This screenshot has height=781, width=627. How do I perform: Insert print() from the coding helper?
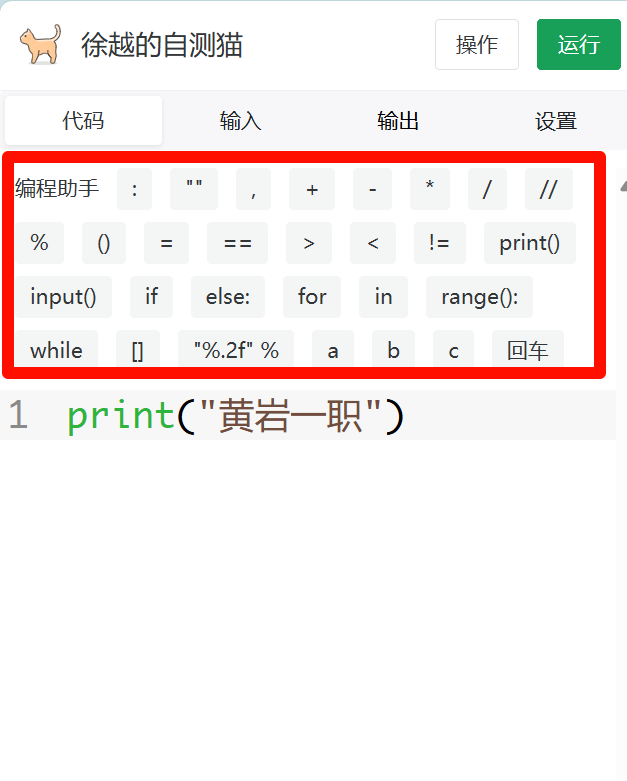[529, 243]
